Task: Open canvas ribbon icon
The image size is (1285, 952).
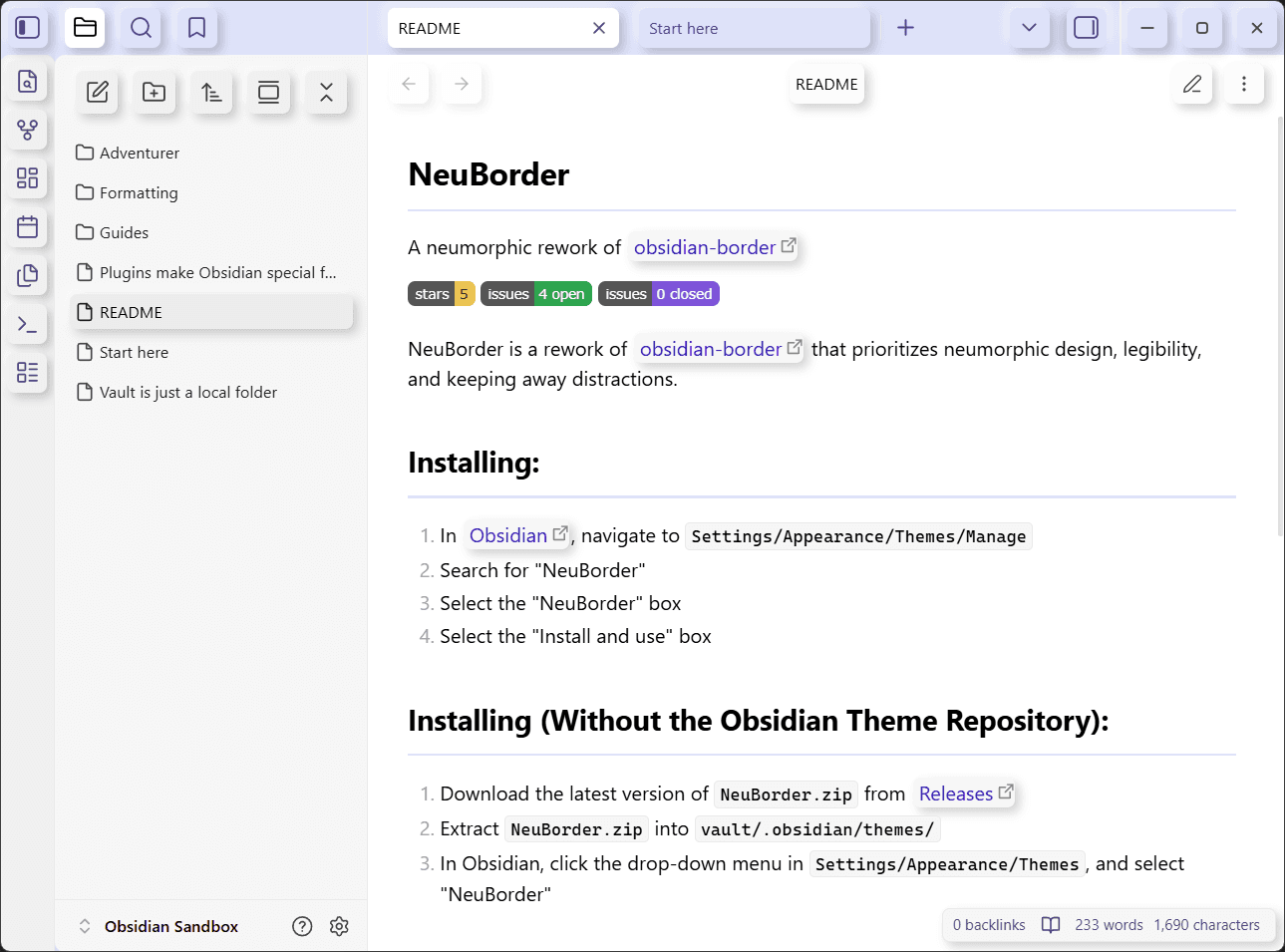Action: pyautogui.click(x=28, y=178)
